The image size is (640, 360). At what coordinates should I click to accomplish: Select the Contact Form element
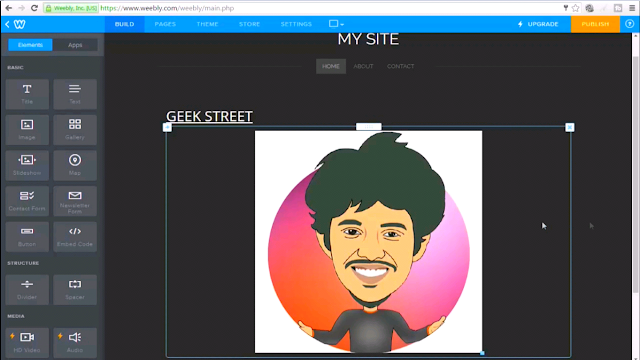click(27, 201)
